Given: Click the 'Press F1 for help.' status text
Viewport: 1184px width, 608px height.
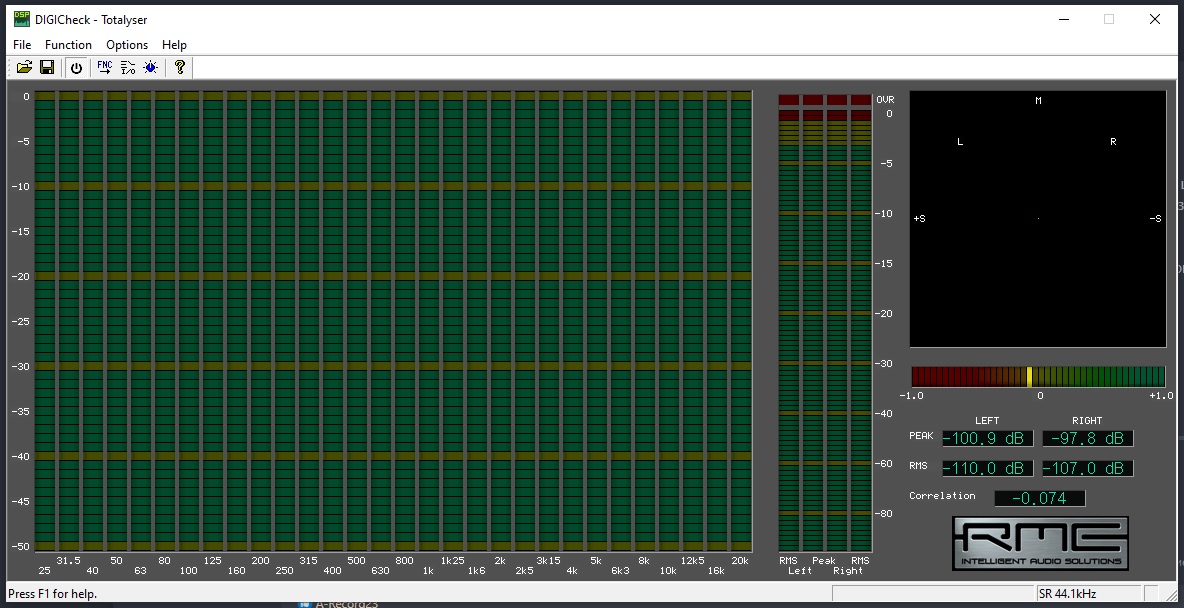Looking at the screenshot, I should (52, 594).
